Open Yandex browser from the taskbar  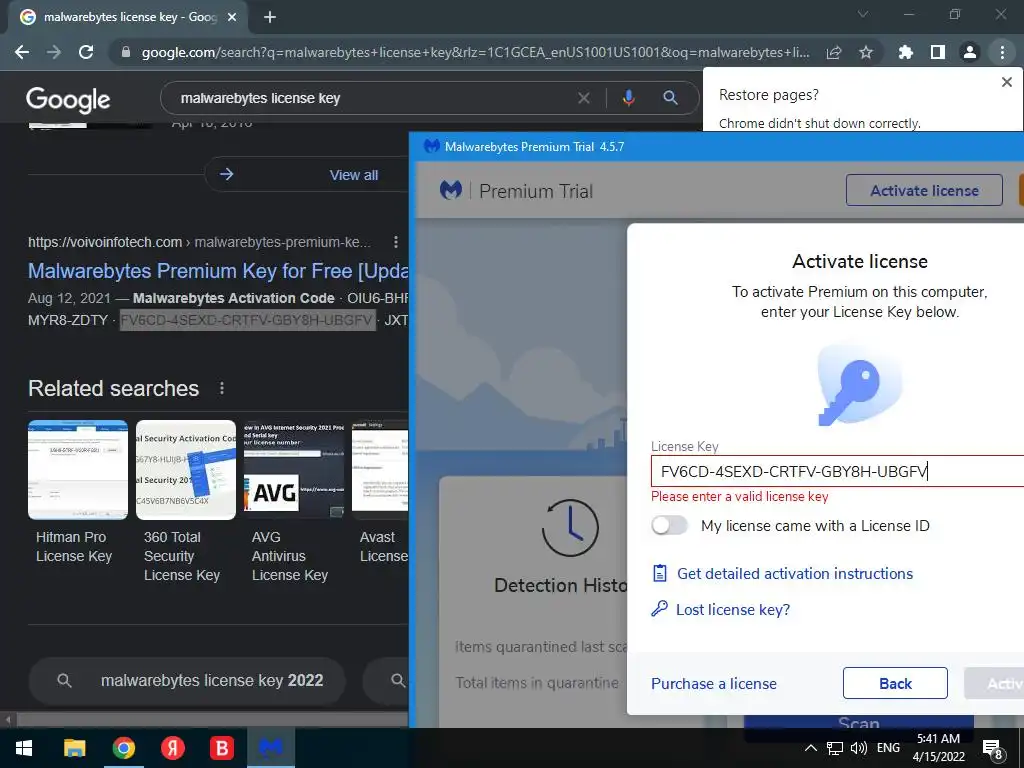click(x=172, y=748)
